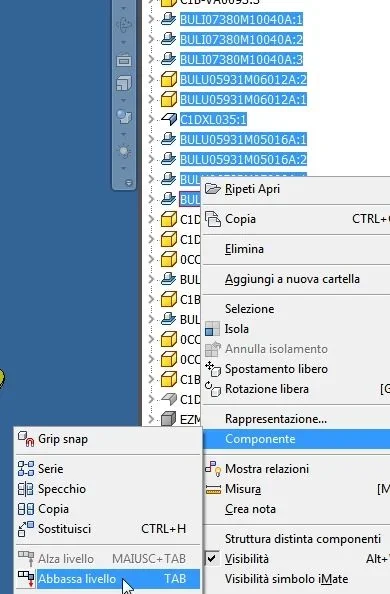Open the navigation bar options arrow
This screenshot has width=390, height=594.
pyautogui.click(x=129, y=183)
